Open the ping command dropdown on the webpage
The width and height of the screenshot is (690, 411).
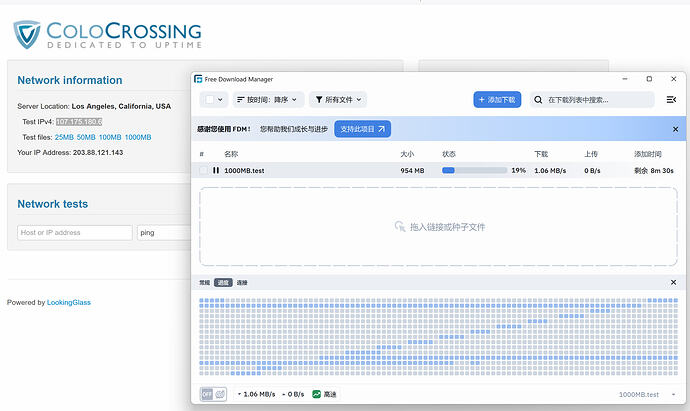164,232
